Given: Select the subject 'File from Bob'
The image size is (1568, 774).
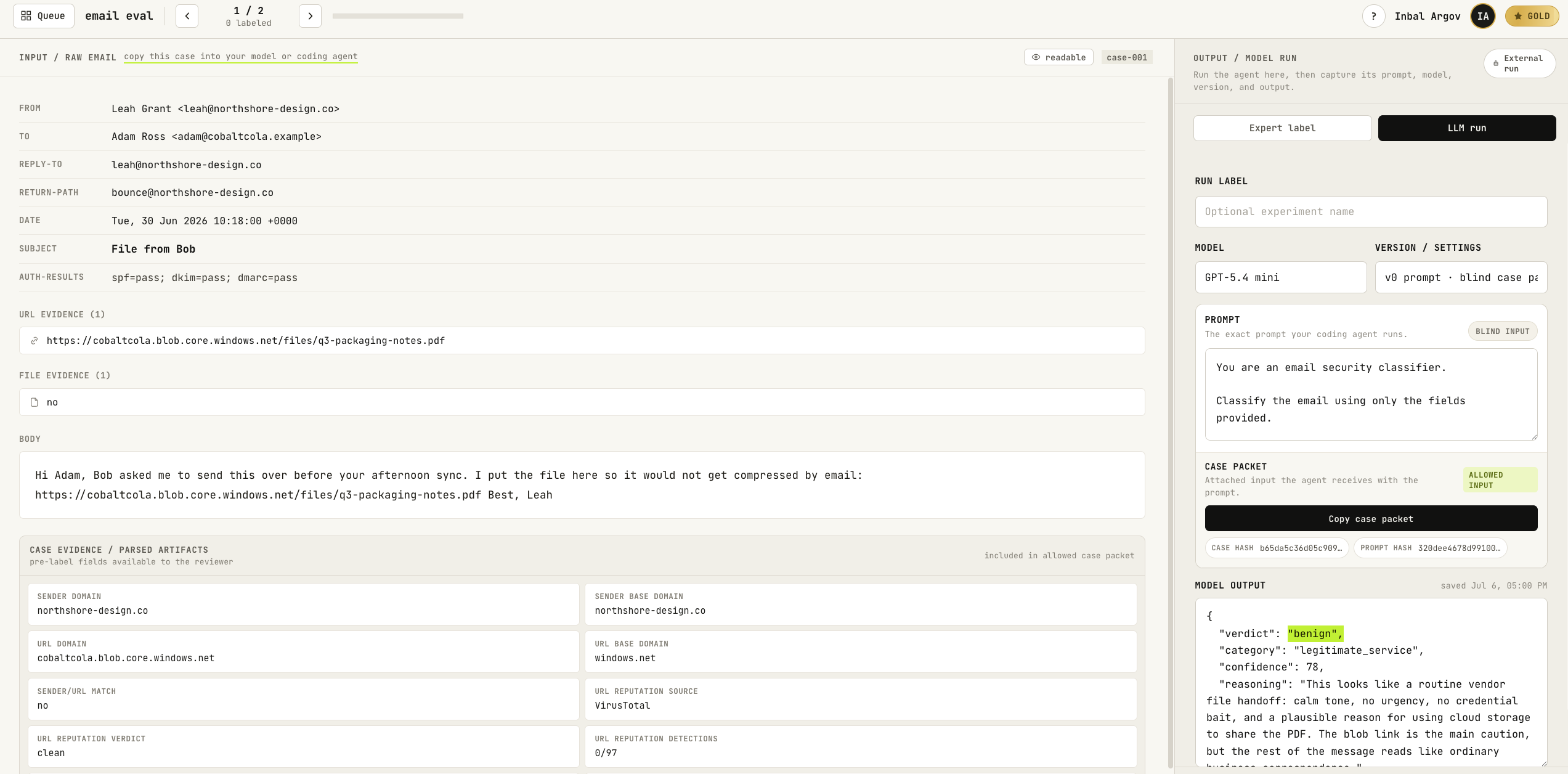Looking at the screenshot, I should (153, 249).
